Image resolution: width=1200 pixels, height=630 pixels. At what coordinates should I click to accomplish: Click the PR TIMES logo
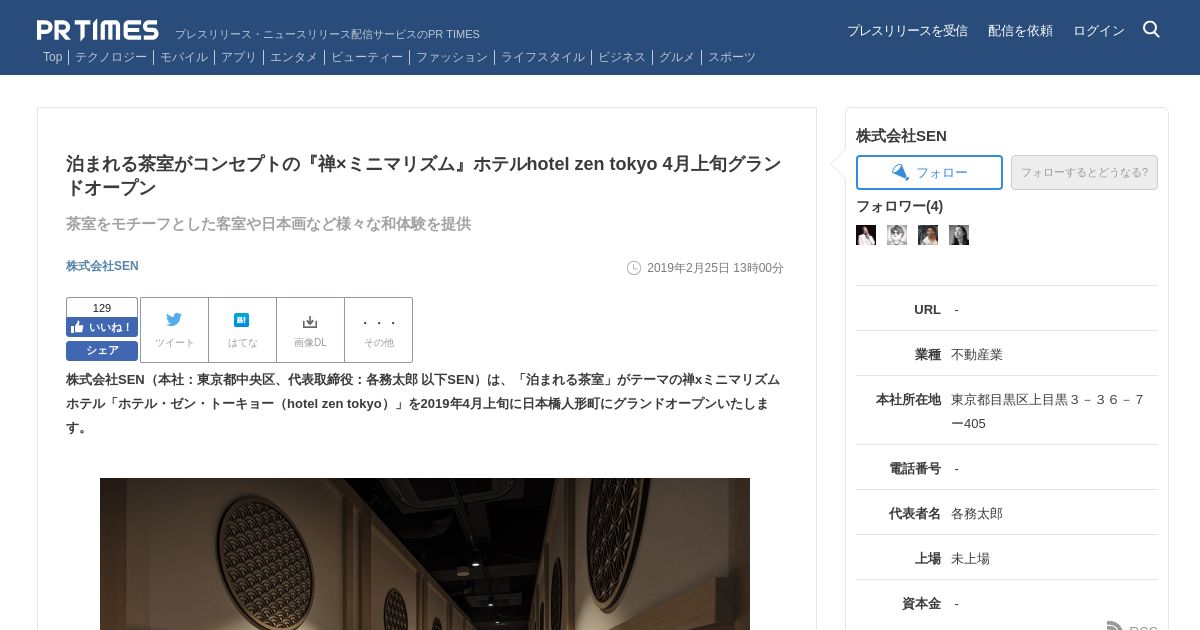pyautogui.click(x=98, y=30)
